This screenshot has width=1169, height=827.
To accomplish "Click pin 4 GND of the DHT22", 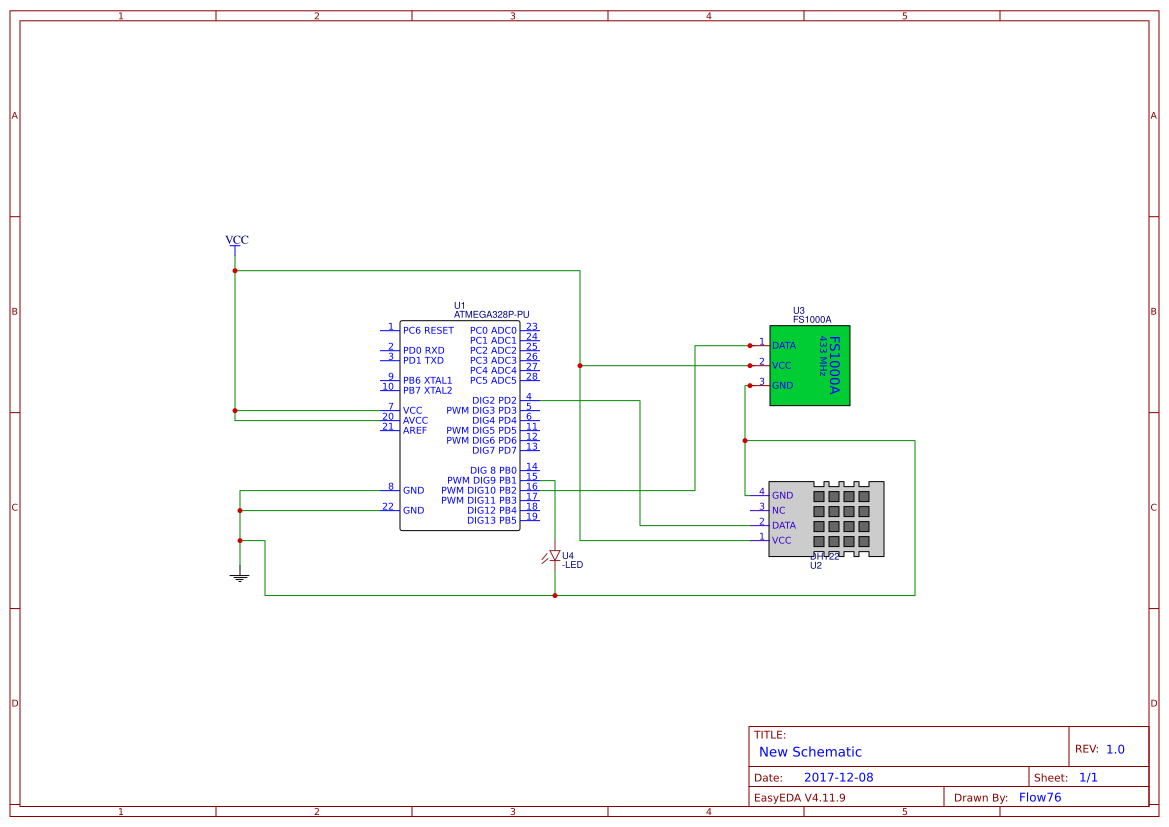I will (x=782, y=495).
